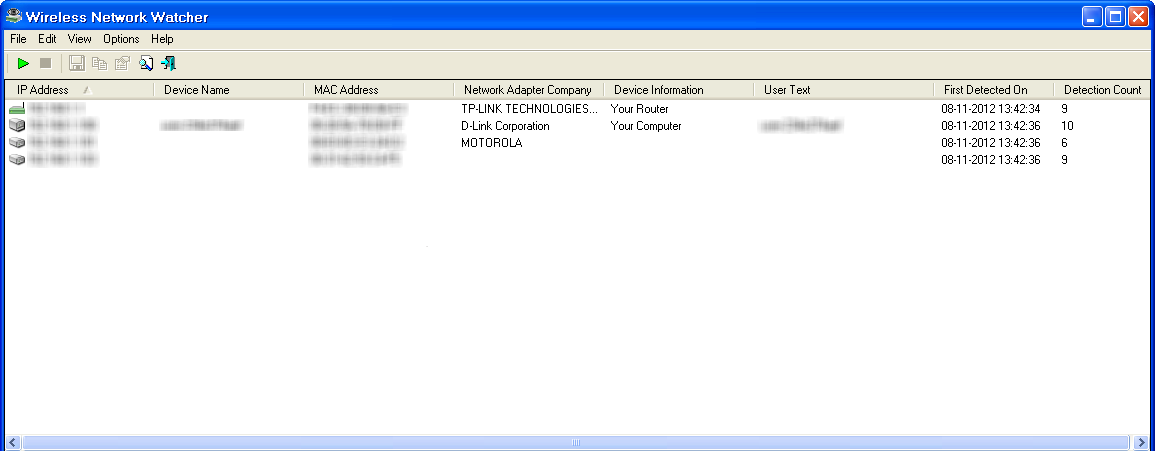Sort by User Text column header

[843, 90]
